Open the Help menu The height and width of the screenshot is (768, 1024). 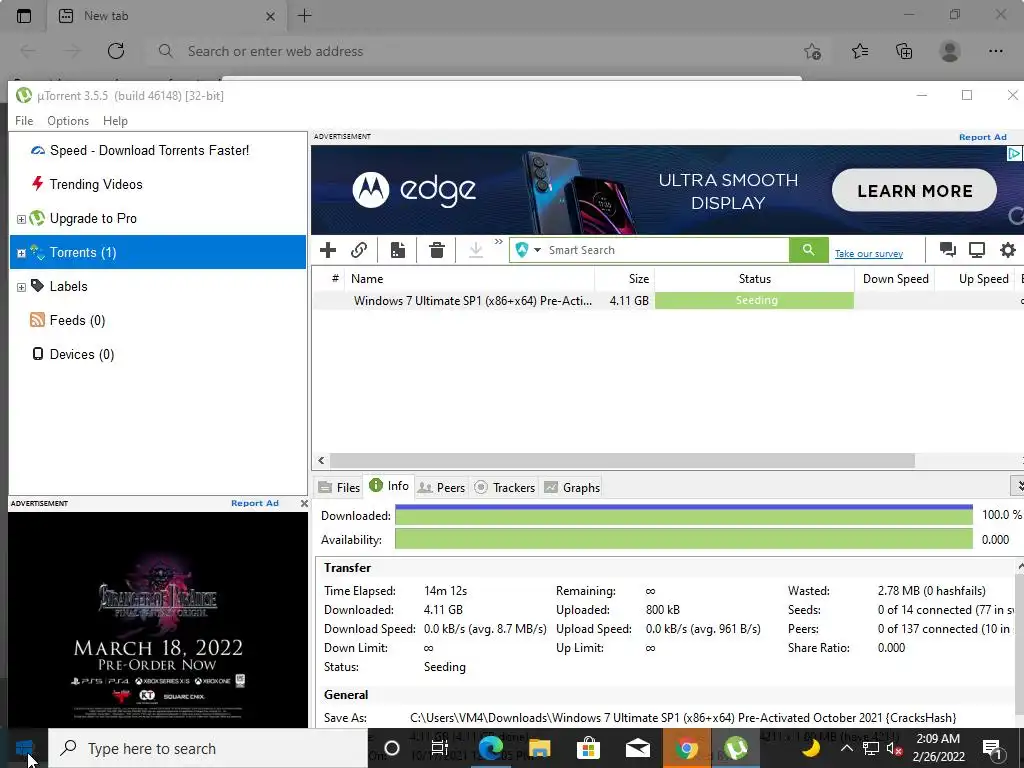point(116,121)
